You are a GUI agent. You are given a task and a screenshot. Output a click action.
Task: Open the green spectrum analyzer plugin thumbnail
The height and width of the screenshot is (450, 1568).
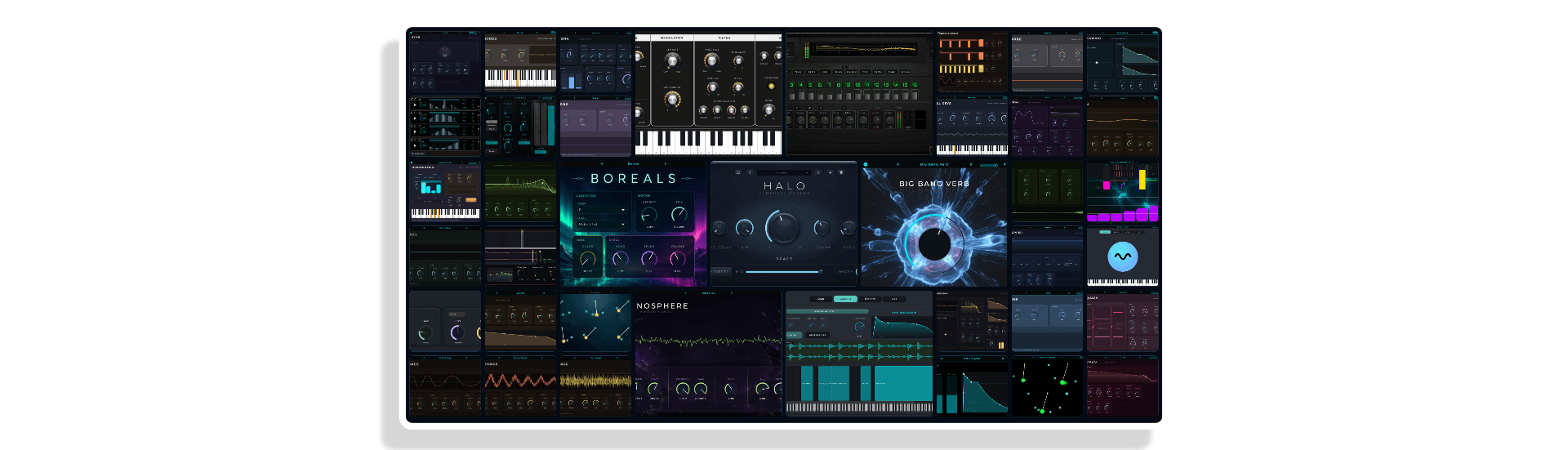point(520,192)
